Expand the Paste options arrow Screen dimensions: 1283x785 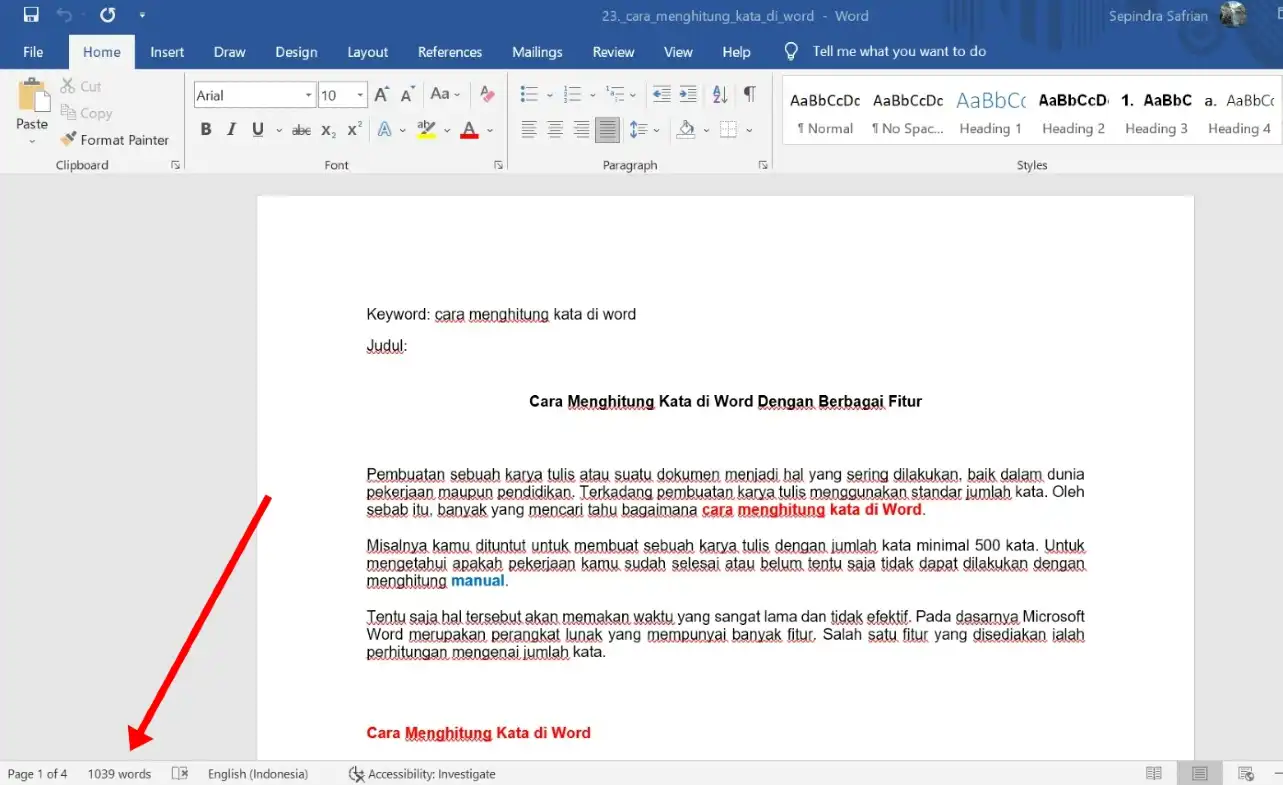(x=32, y=141)
